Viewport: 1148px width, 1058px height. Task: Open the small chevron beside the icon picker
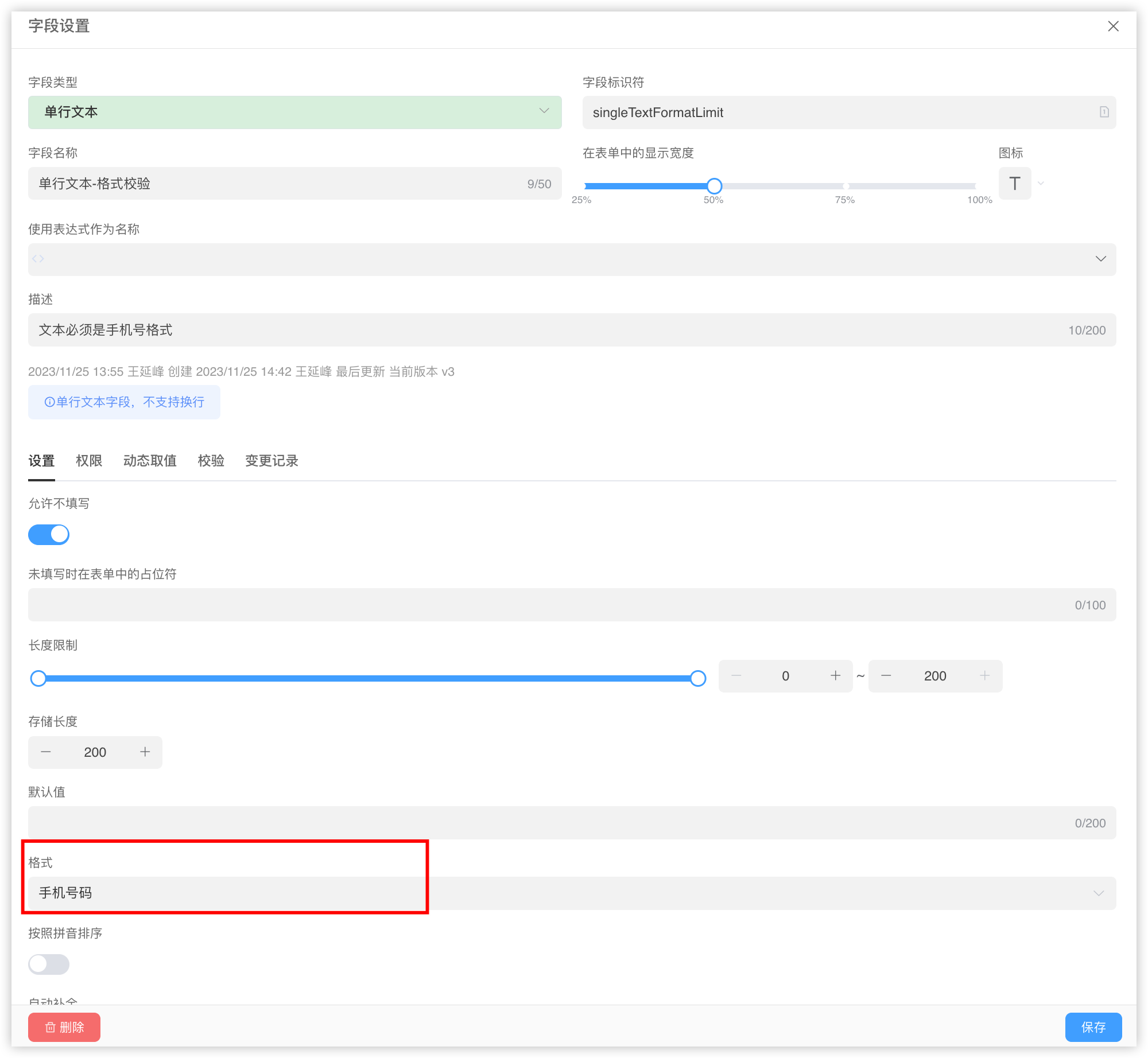tap(1041, 184)
